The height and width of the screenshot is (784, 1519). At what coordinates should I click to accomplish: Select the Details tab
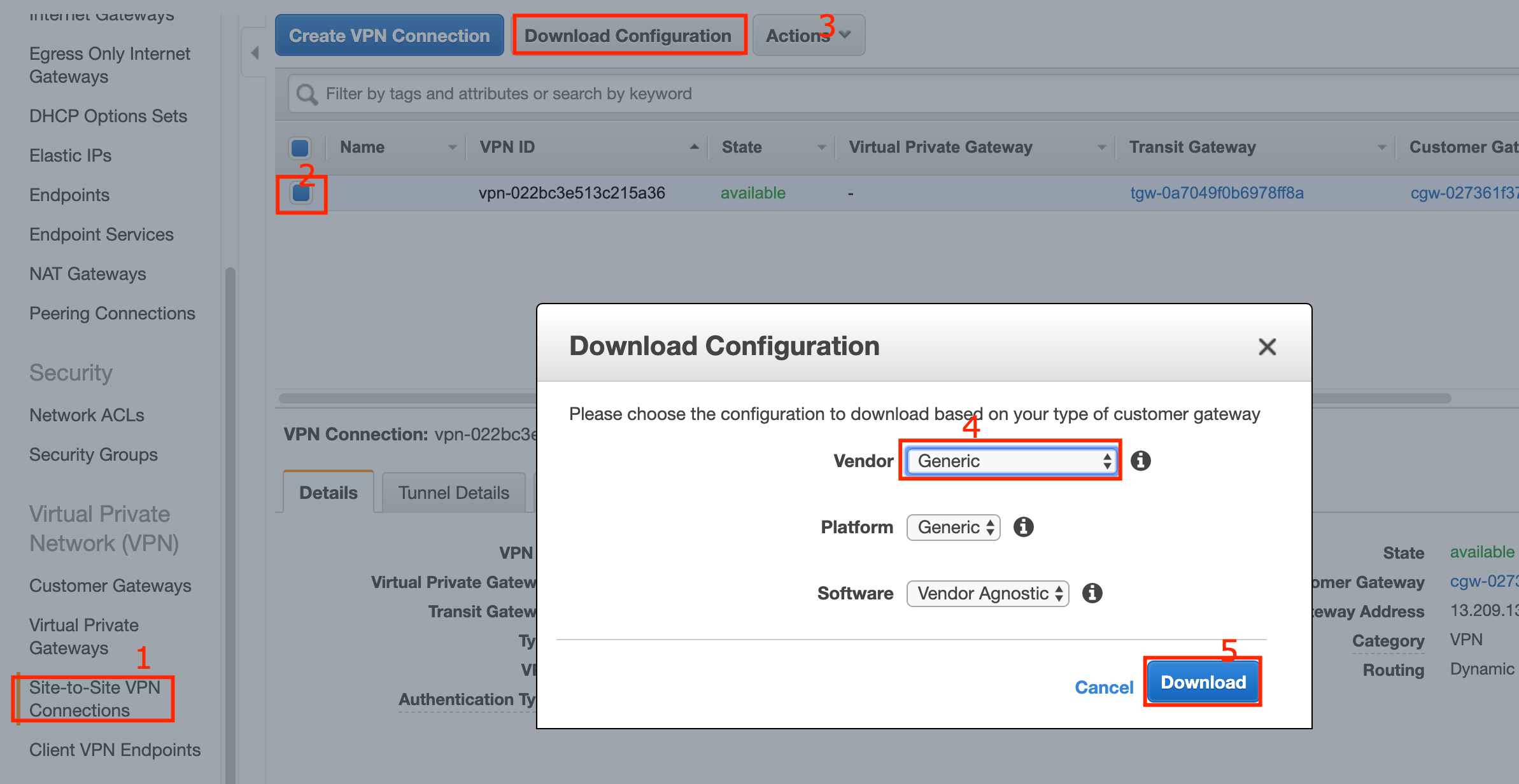click(328, 493)
